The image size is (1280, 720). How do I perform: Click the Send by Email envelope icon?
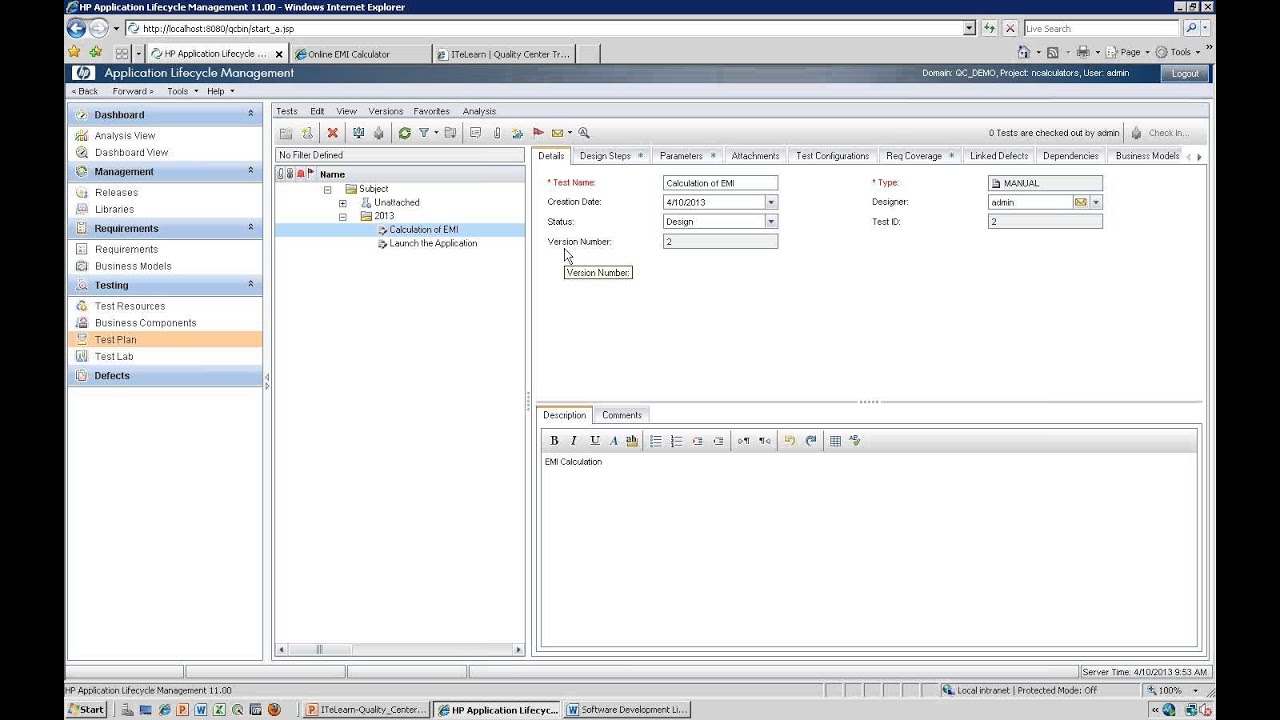click(558, 133)
